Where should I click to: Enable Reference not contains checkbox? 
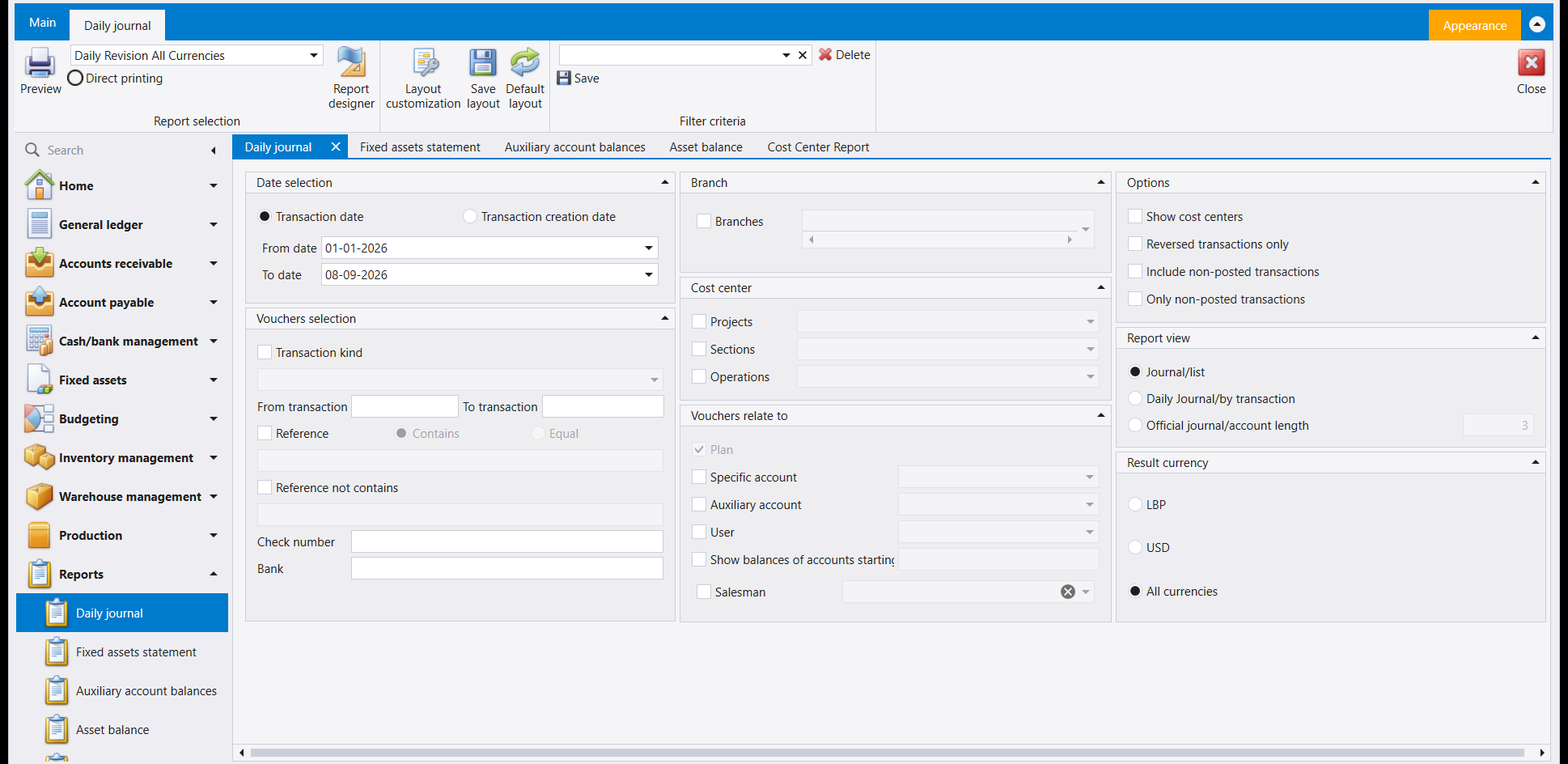coord(265,487)
